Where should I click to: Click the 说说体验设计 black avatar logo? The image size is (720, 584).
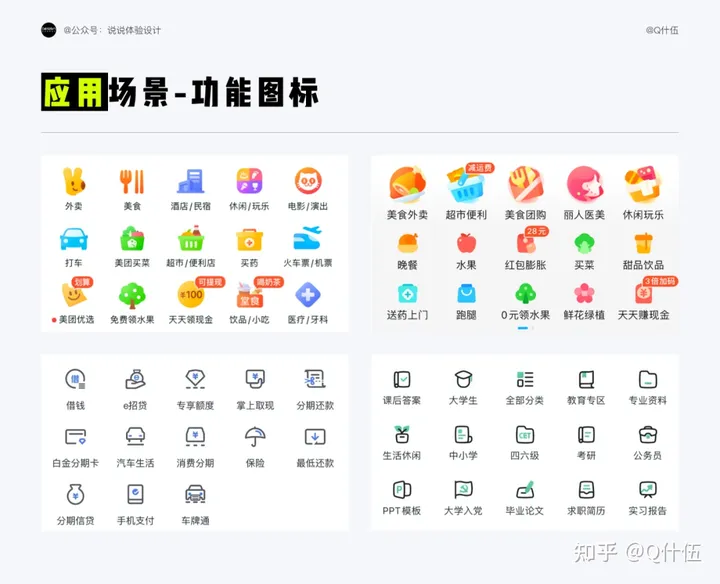49,30
